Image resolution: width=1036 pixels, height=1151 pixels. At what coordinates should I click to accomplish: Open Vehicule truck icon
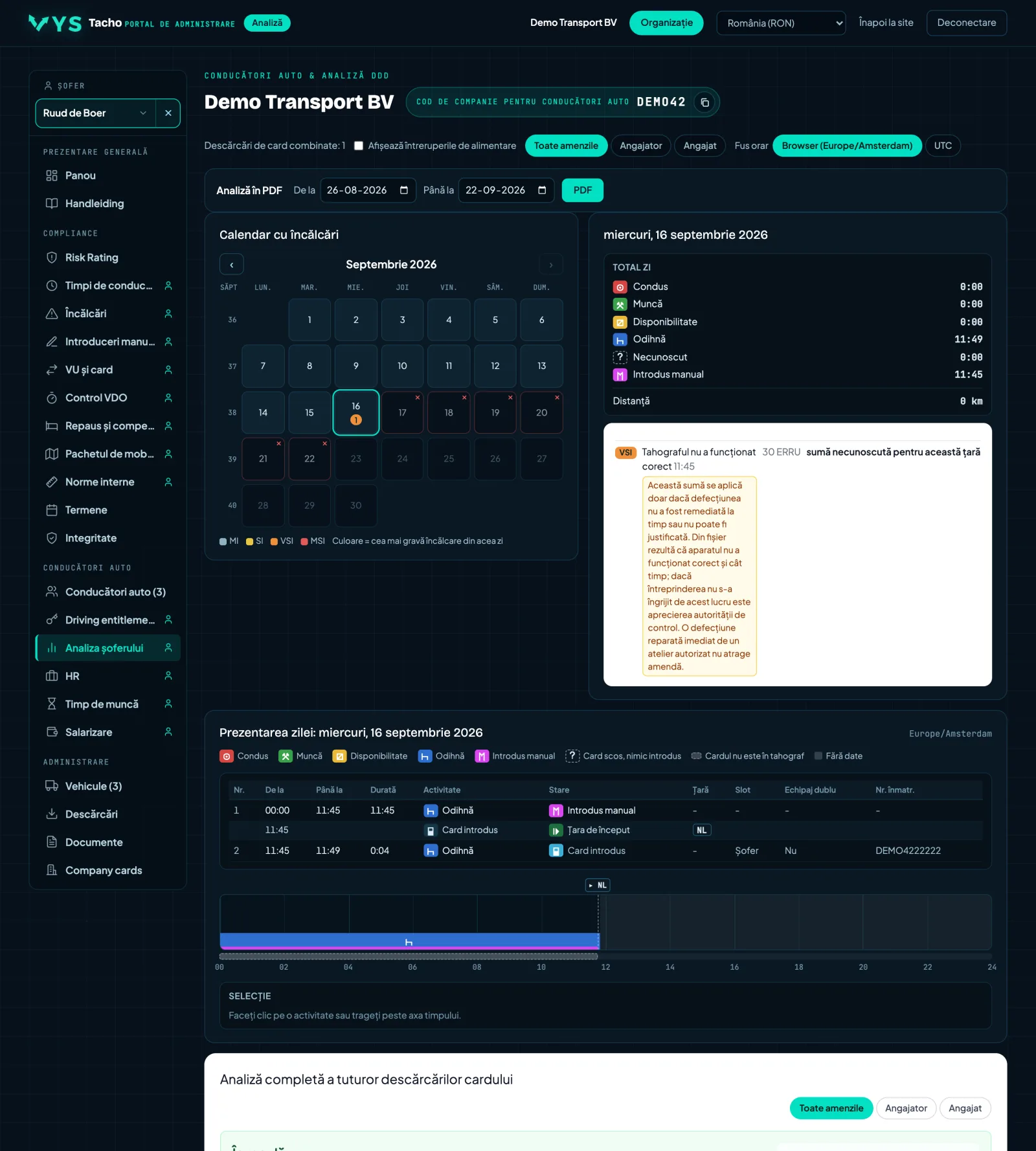point(52,786)
